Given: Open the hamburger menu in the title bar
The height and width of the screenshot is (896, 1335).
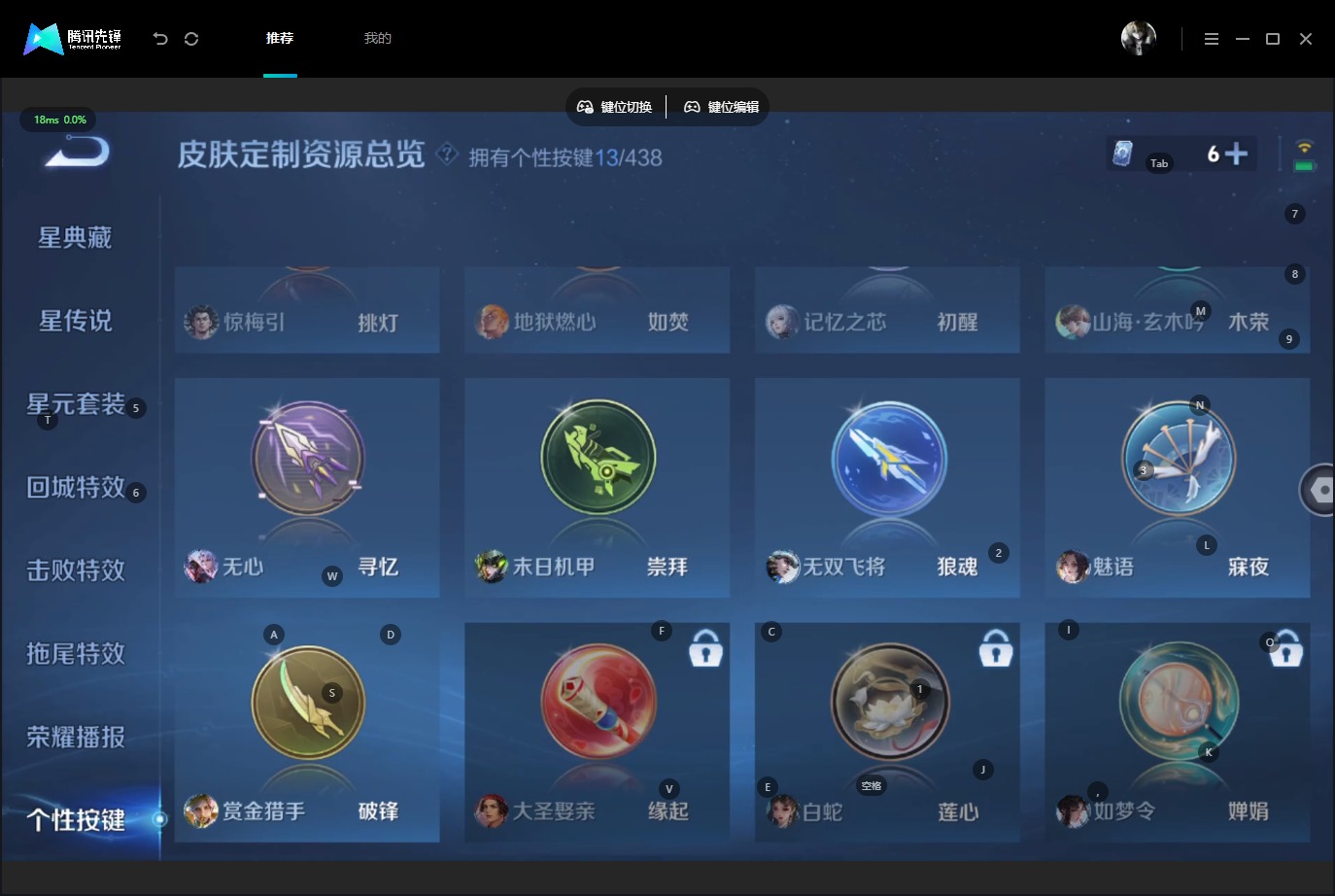Looking at the screenshot, I should tap(1212, 39).
